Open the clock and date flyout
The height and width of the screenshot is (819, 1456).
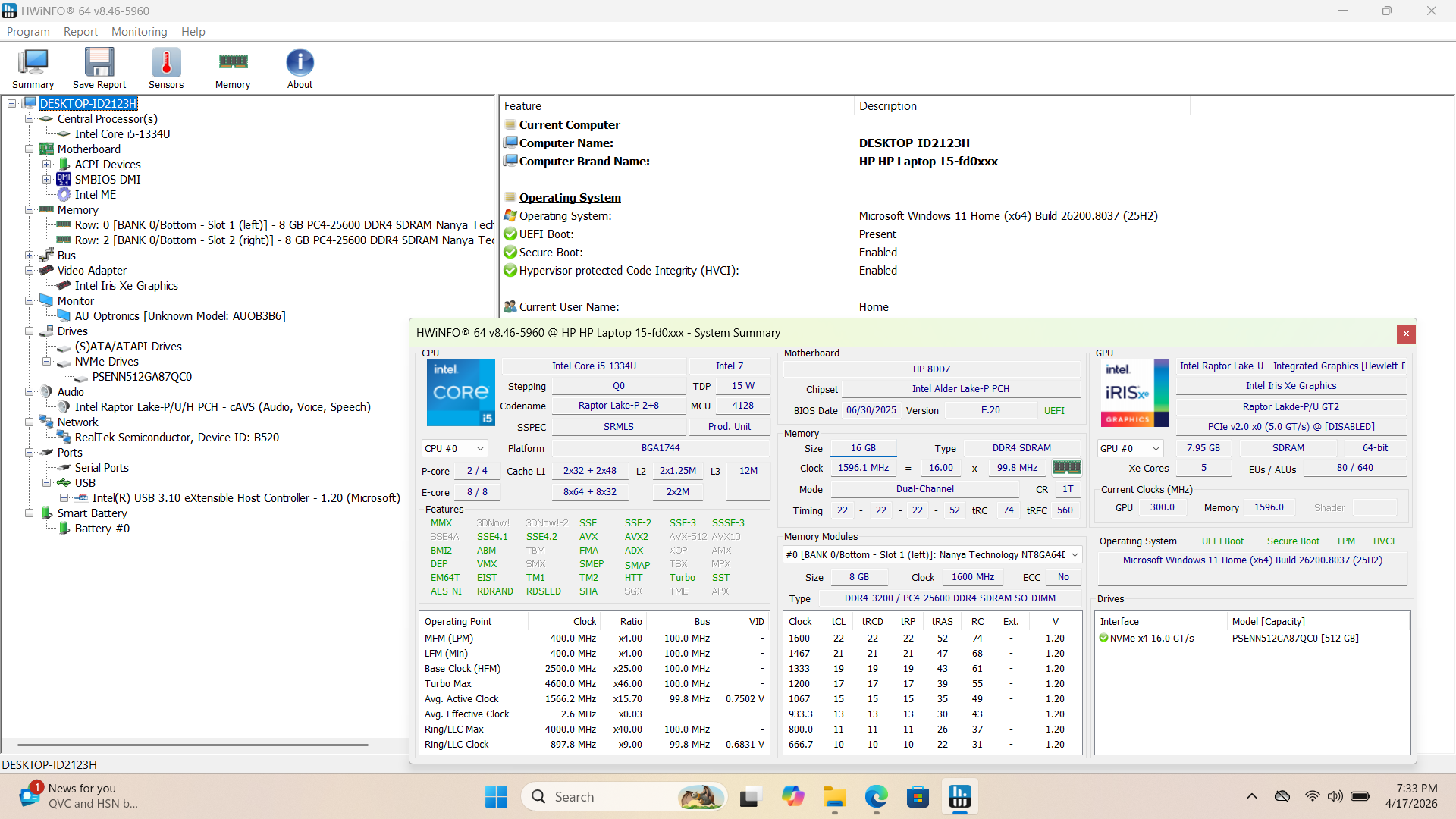(1411, 796)
